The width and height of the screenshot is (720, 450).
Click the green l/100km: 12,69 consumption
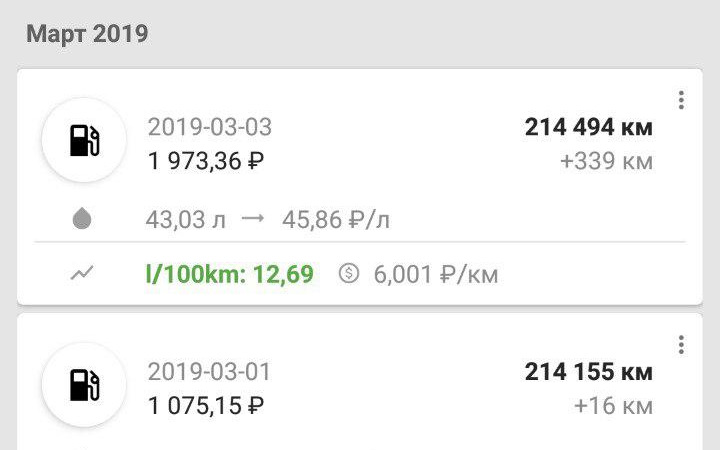pos(230,273)
